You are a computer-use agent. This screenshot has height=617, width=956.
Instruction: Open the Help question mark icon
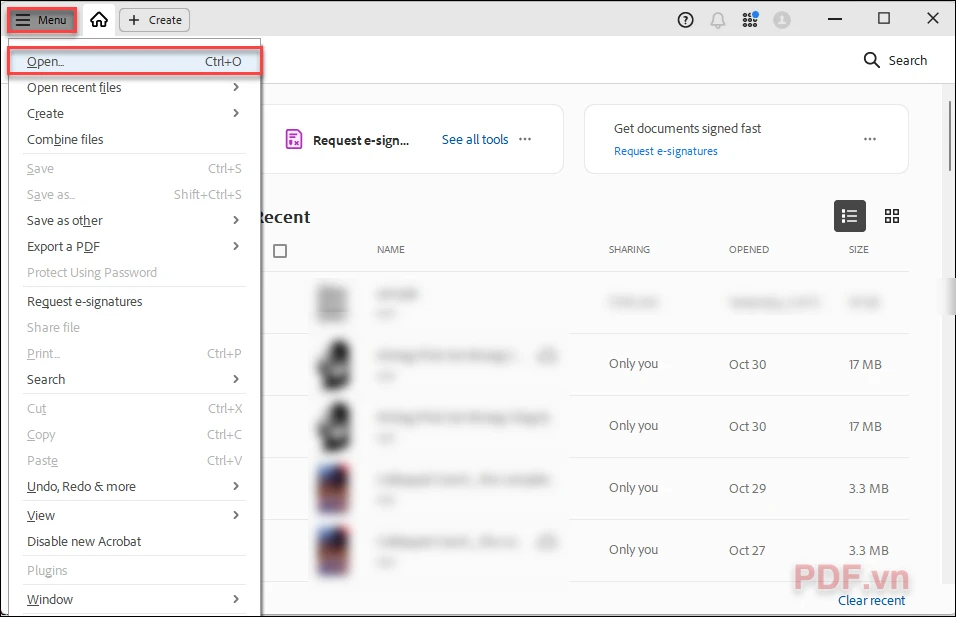tap(685, 20)
